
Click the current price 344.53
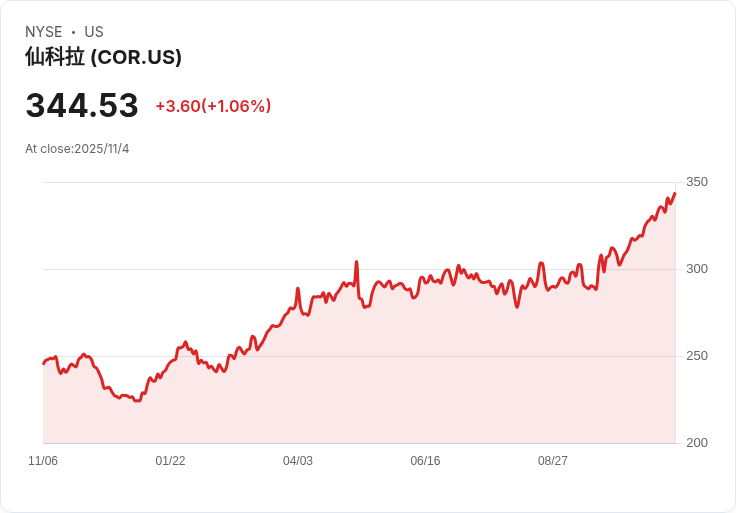[x=82, y=105]
